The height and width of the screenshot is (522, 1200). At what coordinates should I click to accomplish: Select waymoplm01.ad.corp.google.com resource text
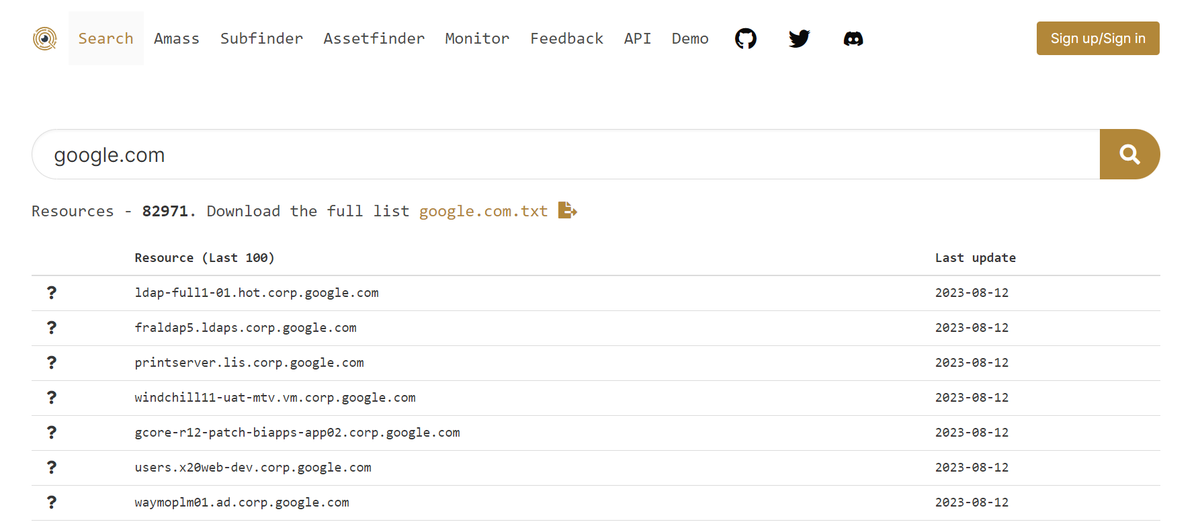(242, 503)
